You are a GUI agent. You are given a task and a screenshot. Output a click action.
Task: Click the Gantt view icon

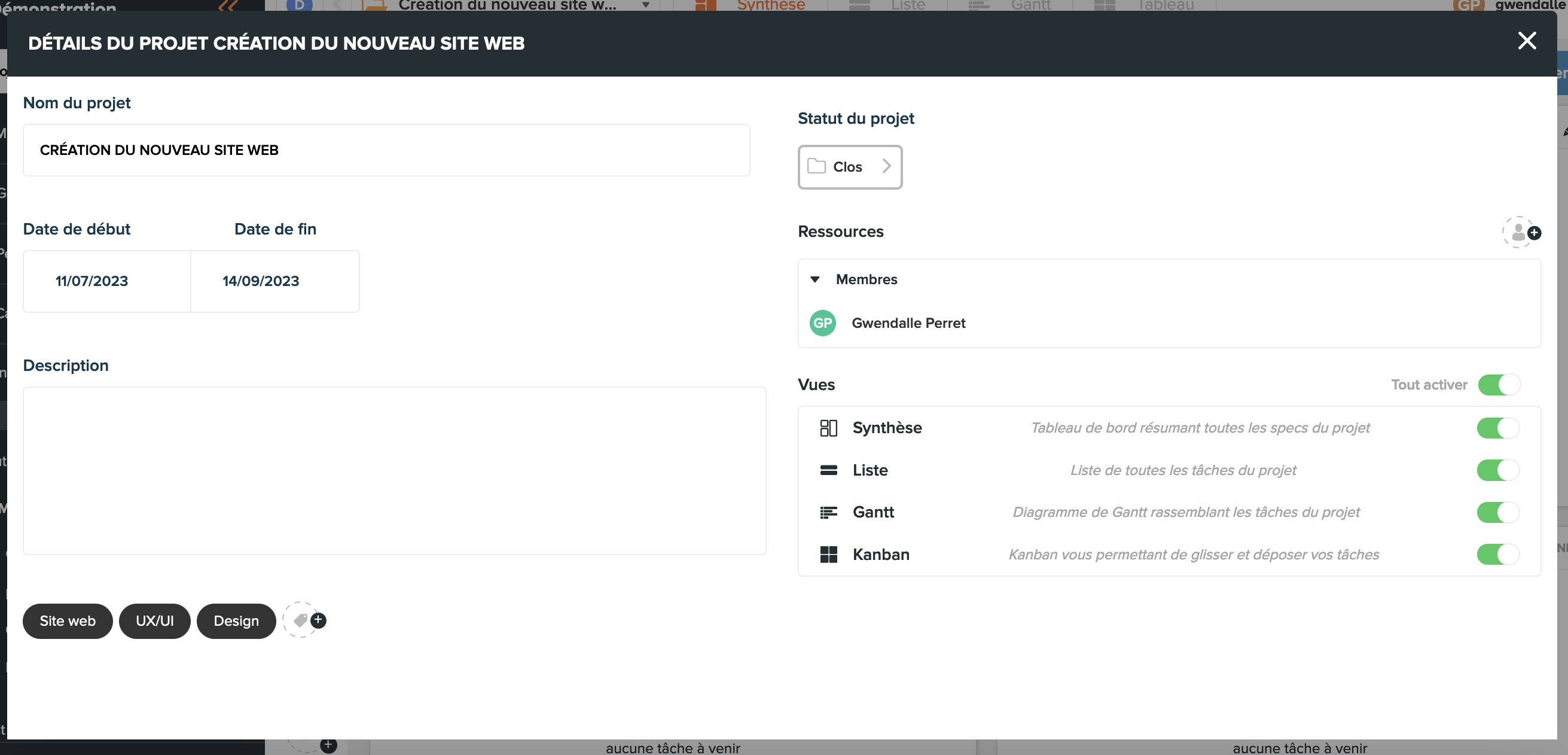(828, 513)
